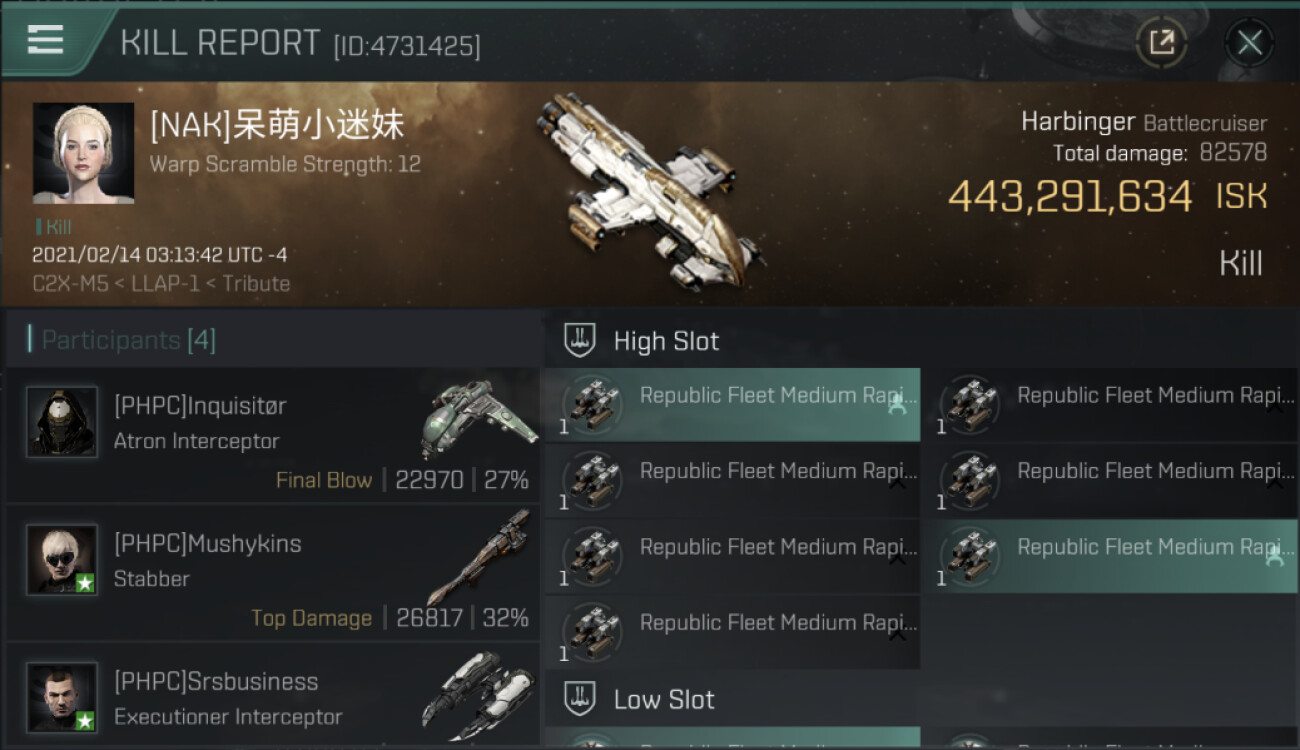Expand chevron on top-right high slot module
Viewport: 1300px width, 750px height.
coord(1274,407)
